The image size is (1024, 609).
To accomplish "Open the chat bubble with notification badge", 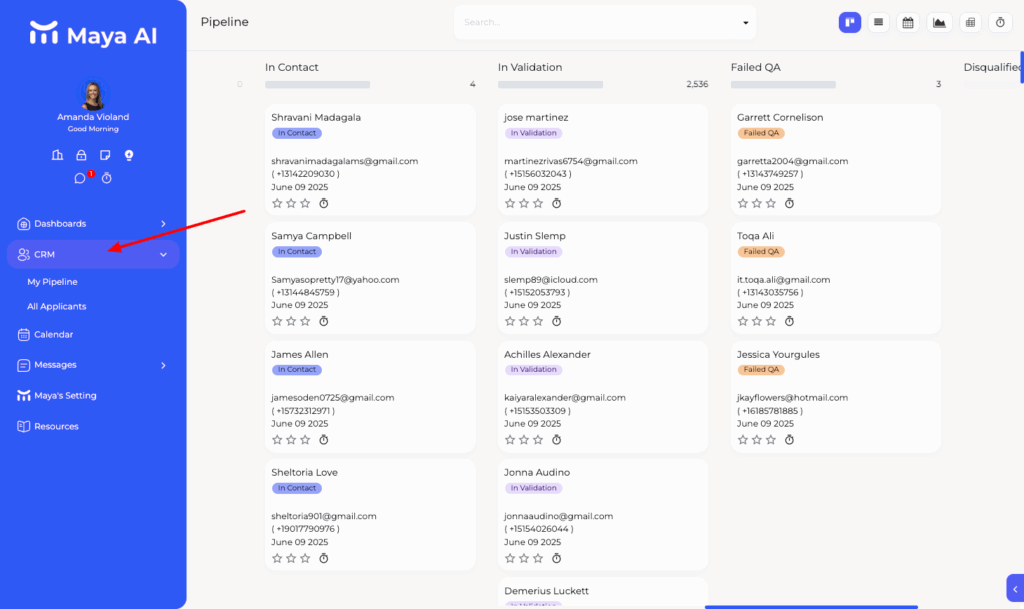I will [80, 178].
